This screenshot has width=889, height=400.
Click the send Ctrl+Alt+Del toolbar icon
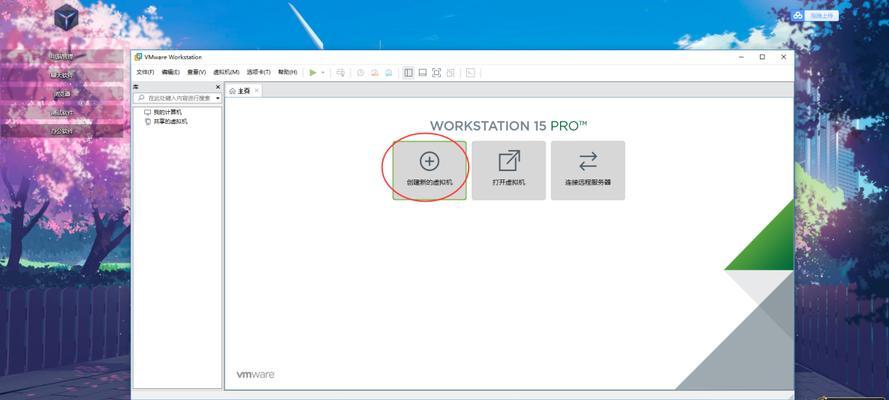(x=340, y=73)
